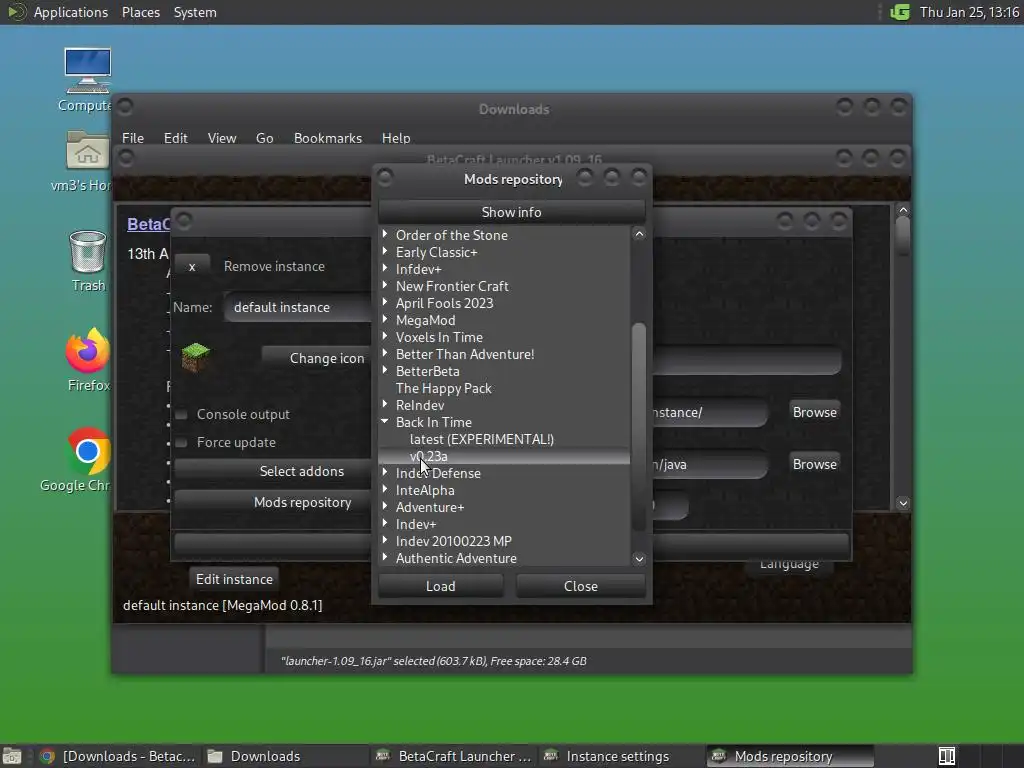Launch Firefox from the desktop

tap(88, 351)
